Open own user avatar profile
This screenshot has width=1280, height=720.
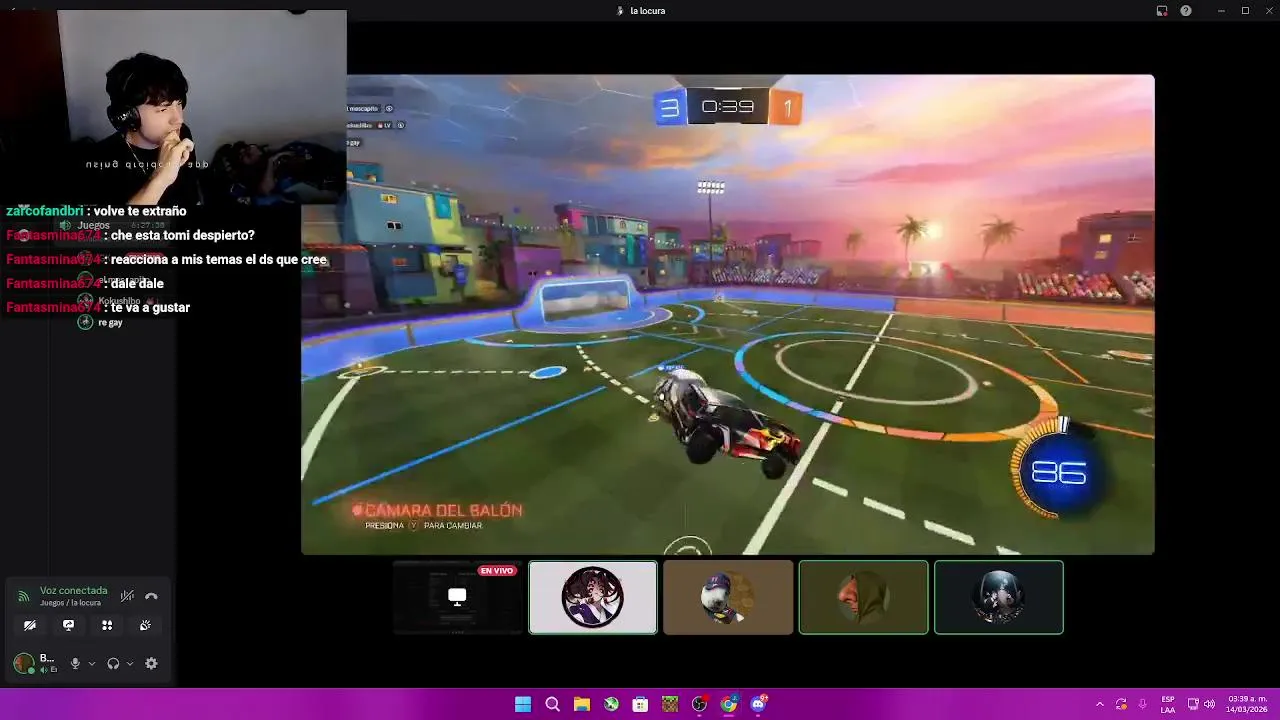tap(23, 663)
